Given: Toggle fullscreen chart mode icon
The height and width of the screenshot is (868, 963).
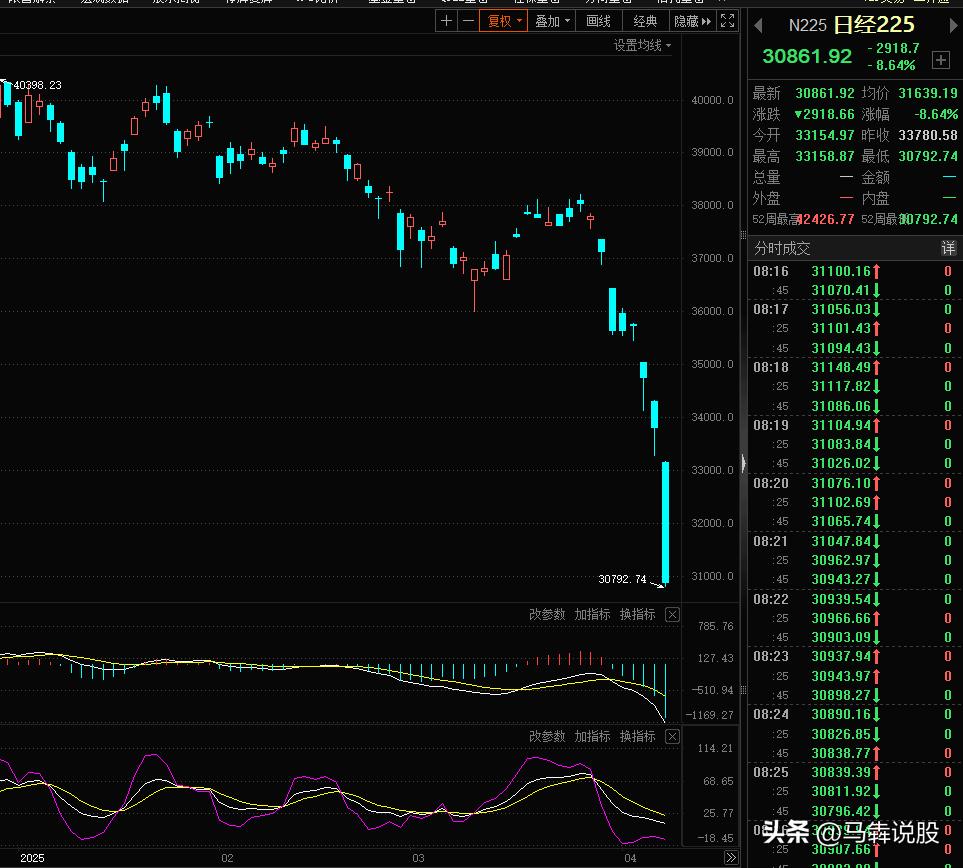Looking at the screenshot, I should point(727,22).
